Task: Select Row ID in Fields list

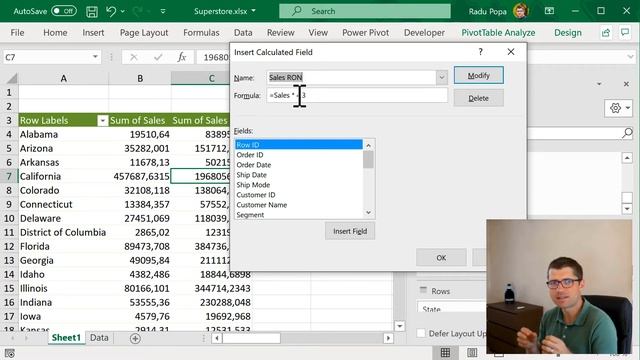Action: click(x=298, y=145)
